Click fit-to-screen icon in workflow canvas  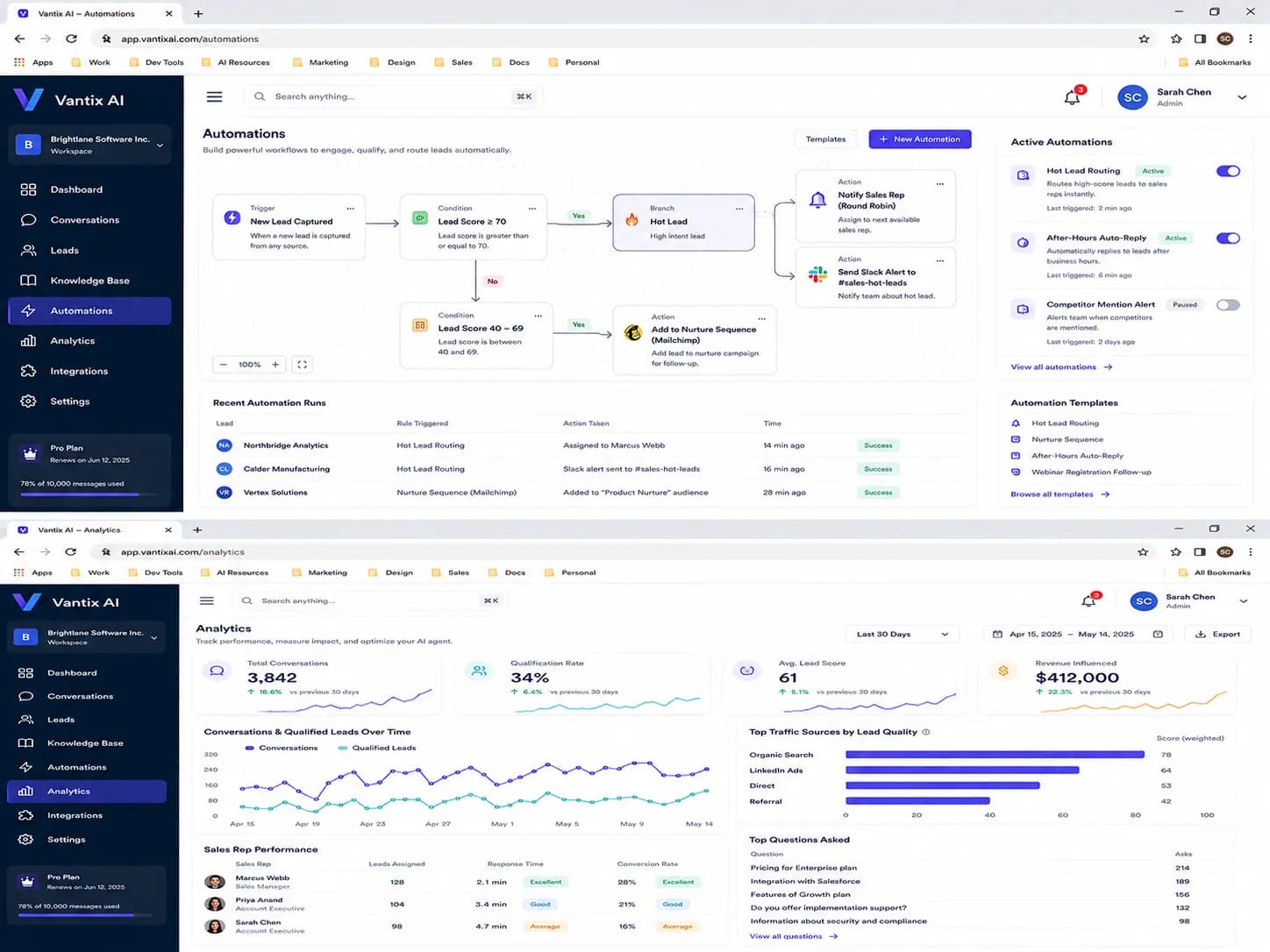(302, 365)
